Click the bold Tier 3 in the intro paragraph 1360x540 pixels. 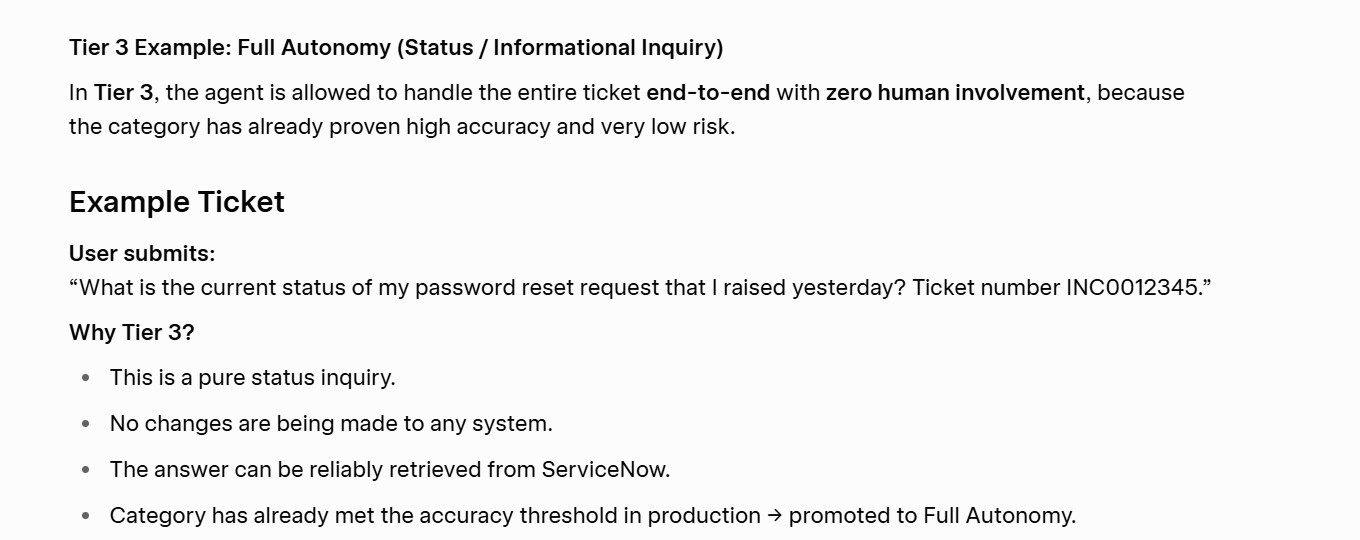[124, 93]
